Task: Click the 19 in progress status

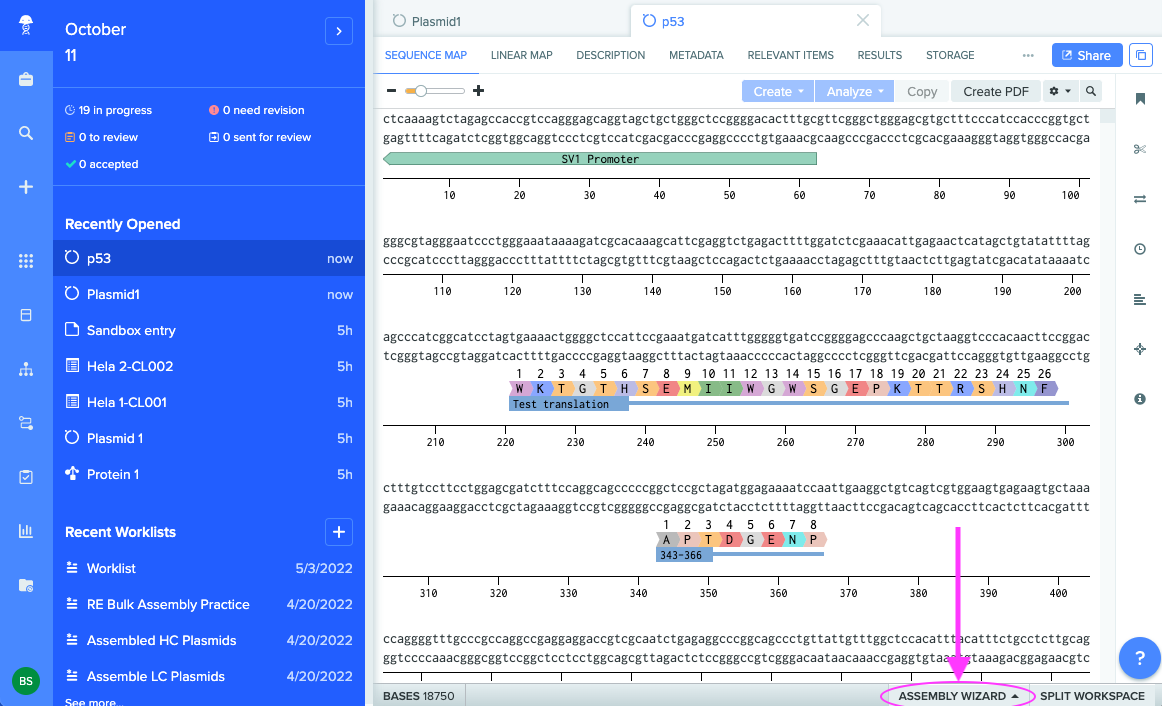Action: coord(108,110)
